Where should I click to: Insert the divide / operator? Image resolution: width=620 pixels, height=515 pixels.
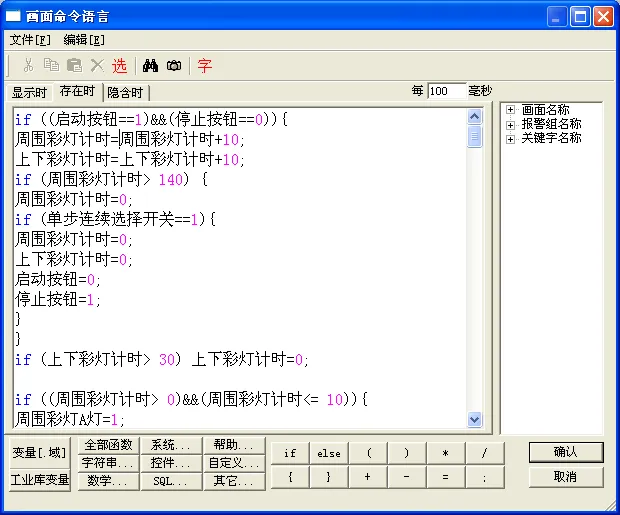click(485, 453)
